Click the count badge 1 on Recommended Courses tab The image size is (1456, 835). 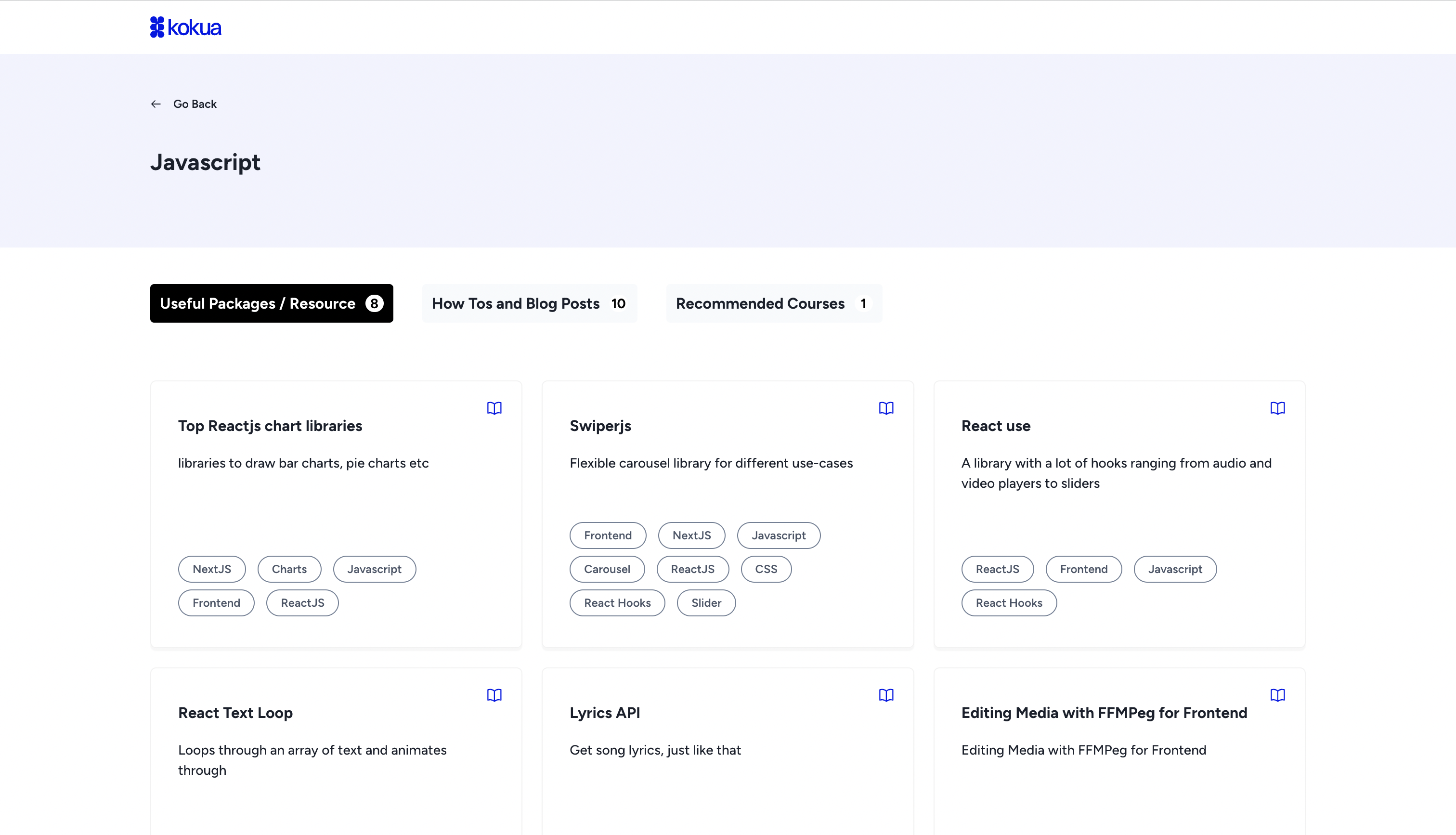[863, 303]
